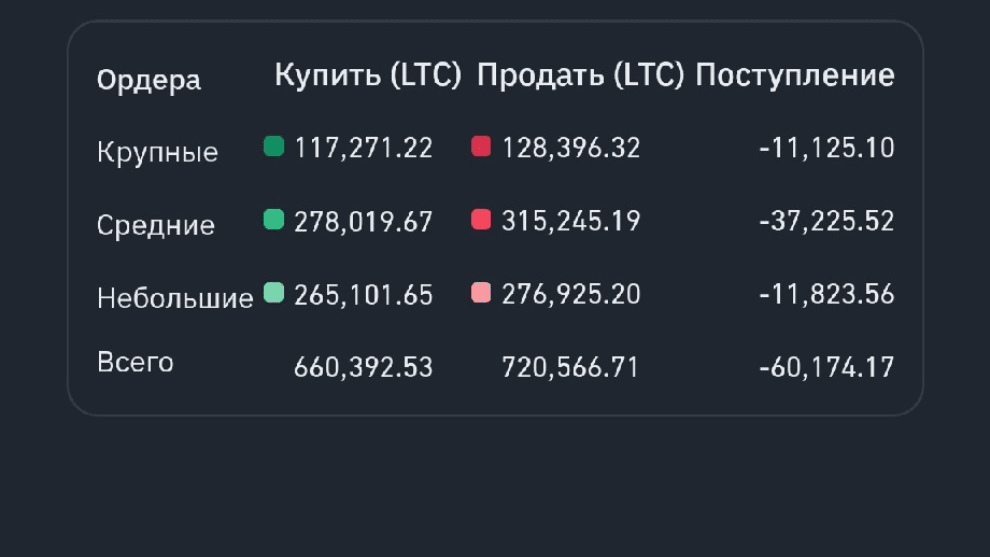Click total buy value 660,392.53
990x557 pixels.
(x=364, y=368)
